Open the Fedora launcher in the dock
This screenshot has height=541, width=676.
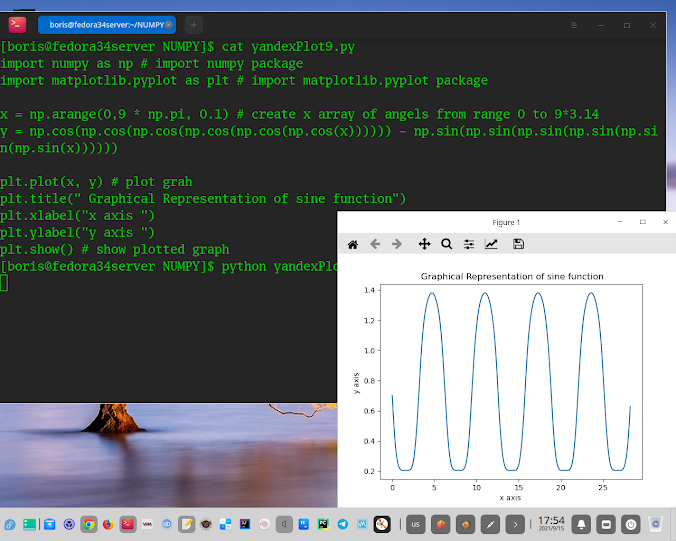click(x=9, y=524)
